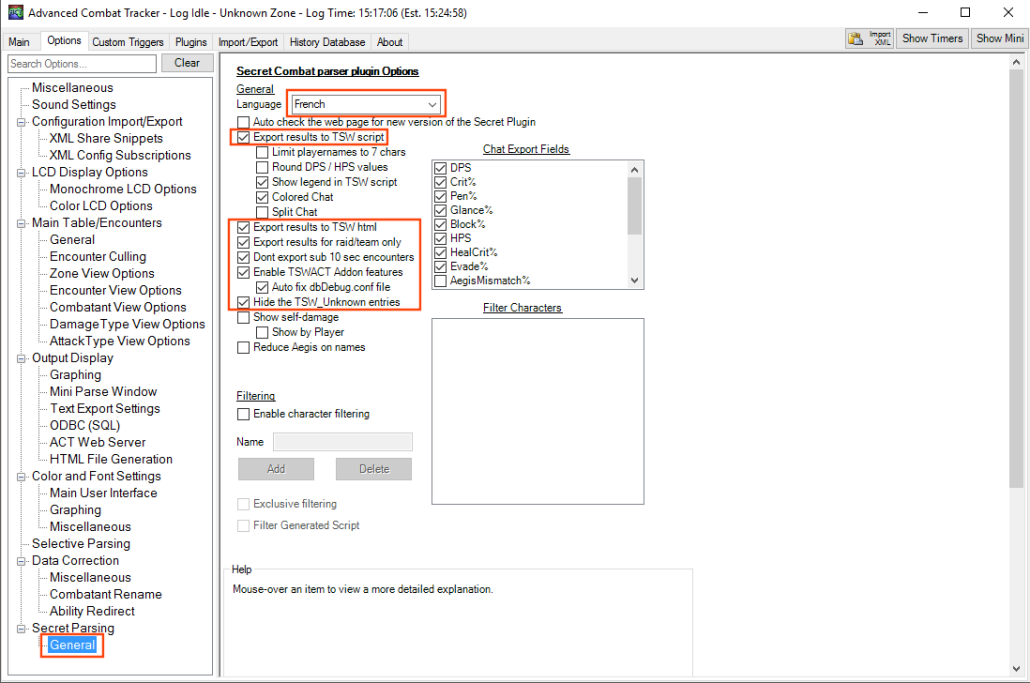The image size is (1030, 683).
Task: Enable Round DPS / HPS values
Action: (x=262, y=167)
